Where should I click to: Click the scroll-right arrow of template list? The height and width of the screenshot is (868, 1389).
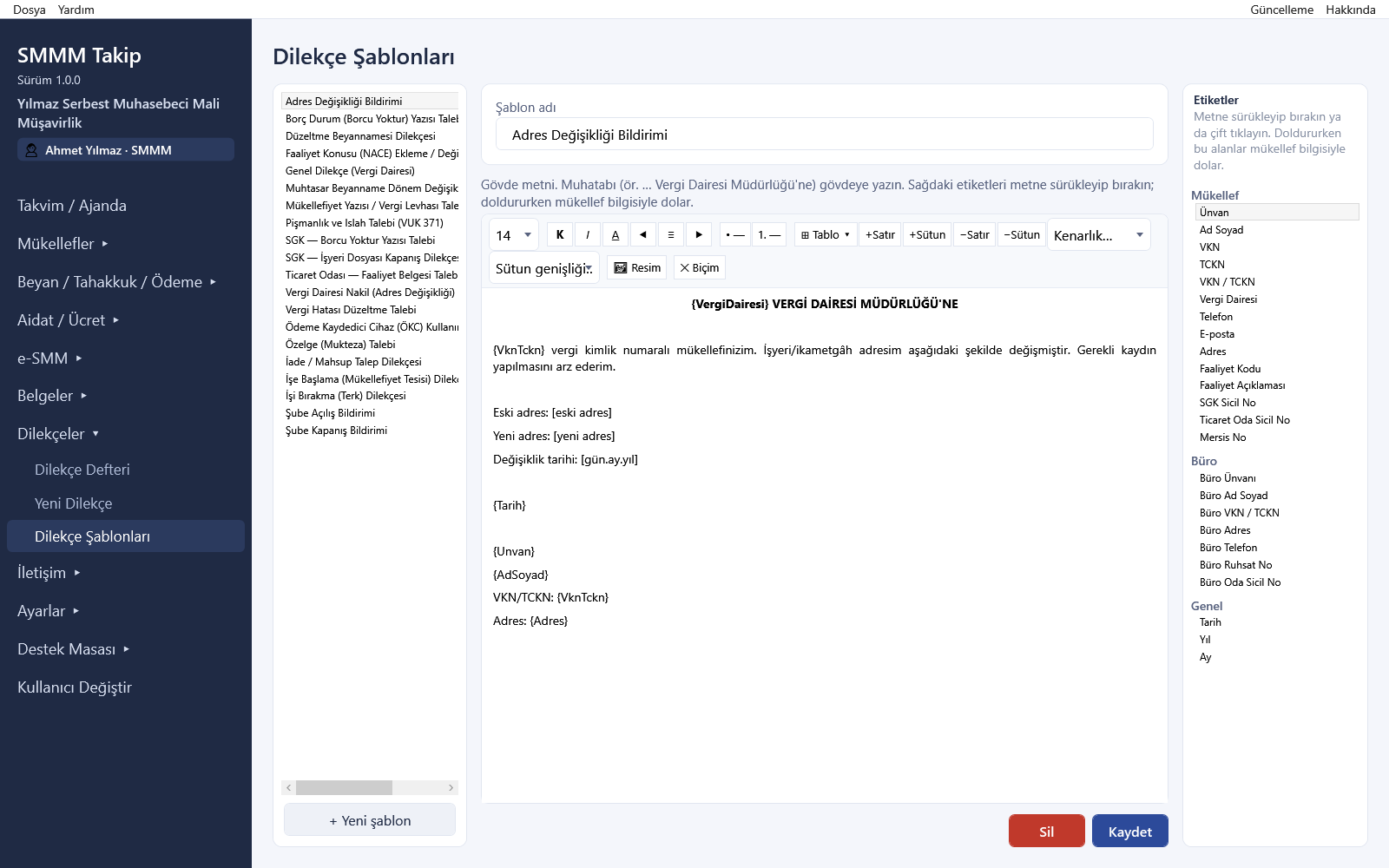[x=451, y=787]
